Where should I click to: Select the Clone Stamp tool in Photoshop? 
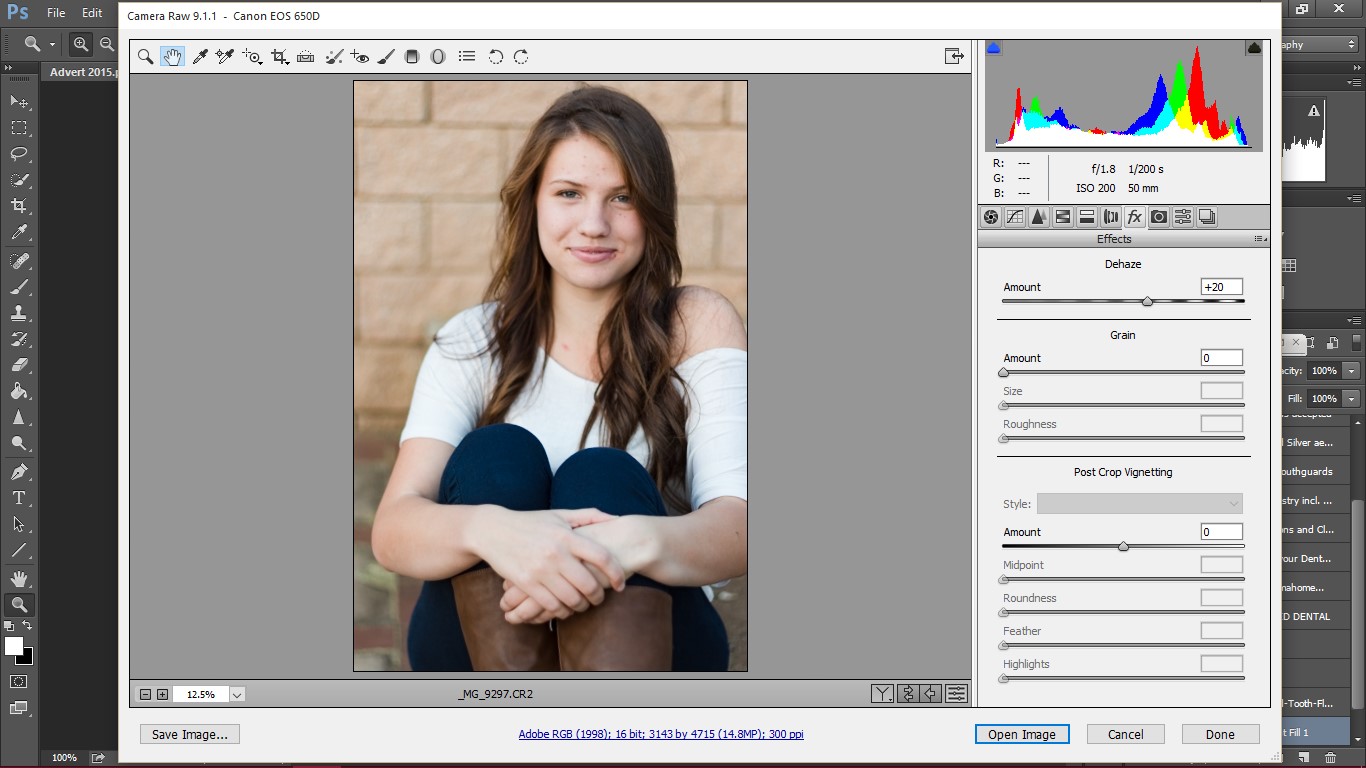click(19, 312)
